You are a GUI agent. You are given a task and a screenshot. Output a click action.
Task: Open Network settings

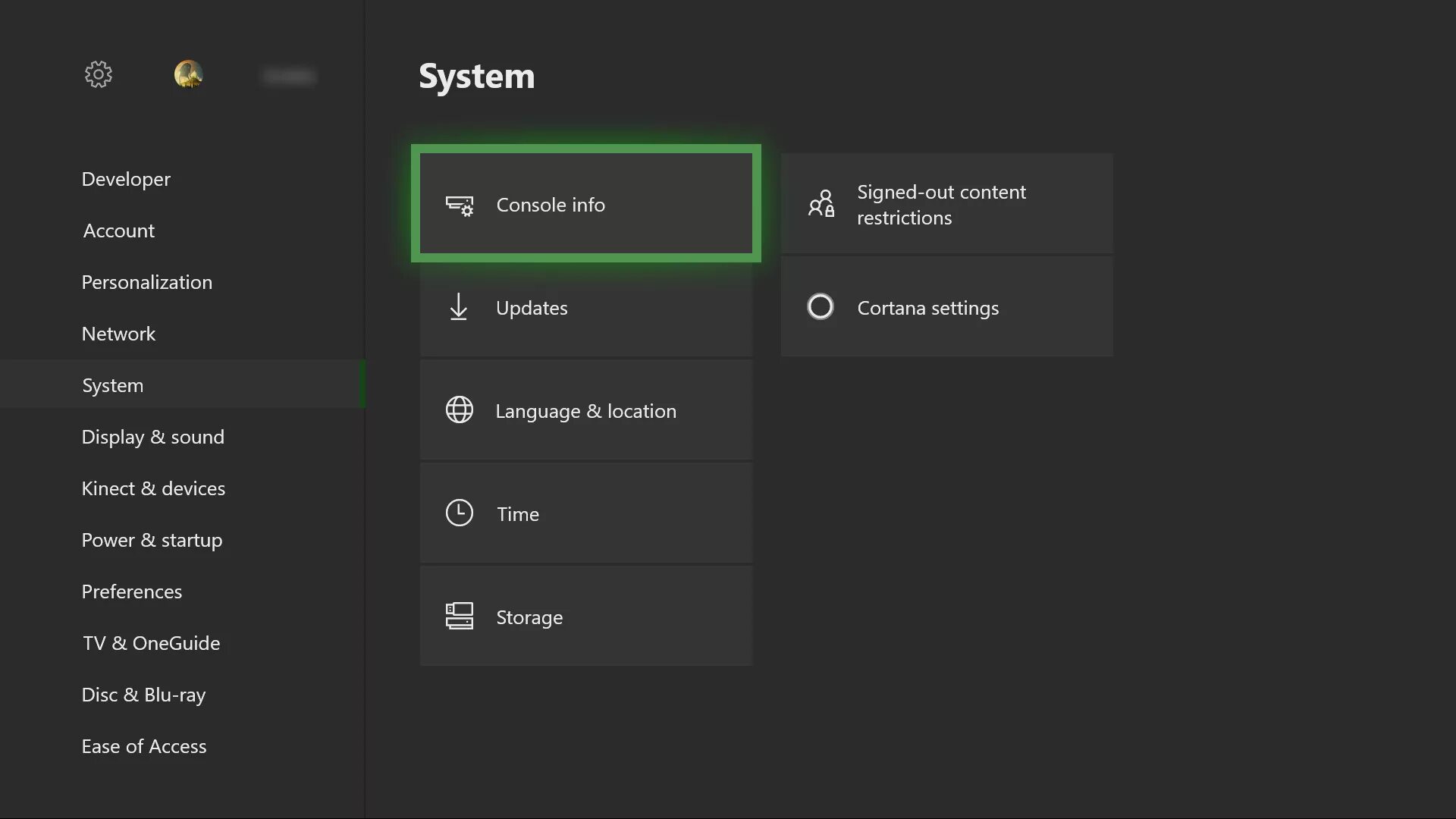tap(119, 334)
